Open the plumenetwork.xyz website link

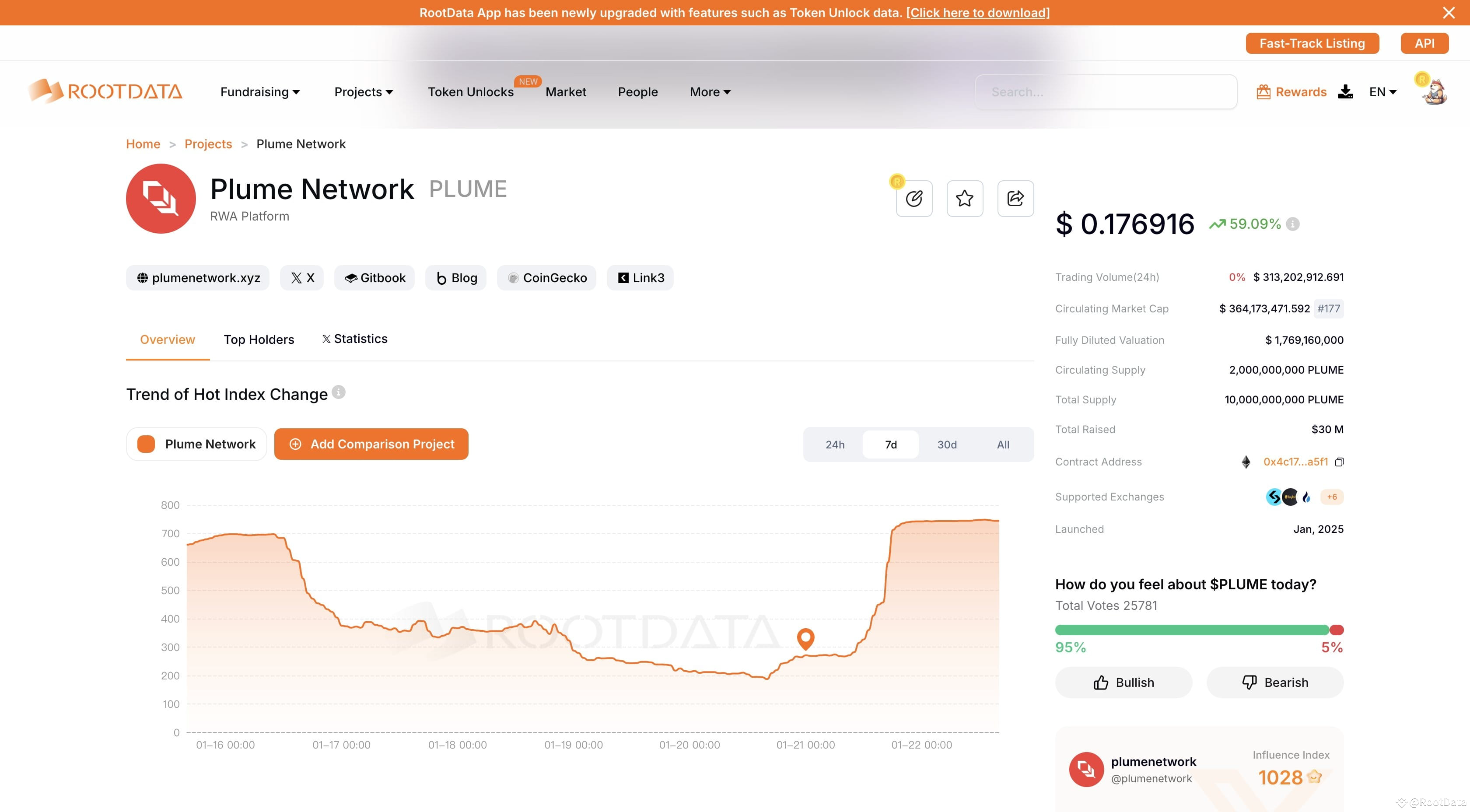pyautogui.click(x=197, y=278)
